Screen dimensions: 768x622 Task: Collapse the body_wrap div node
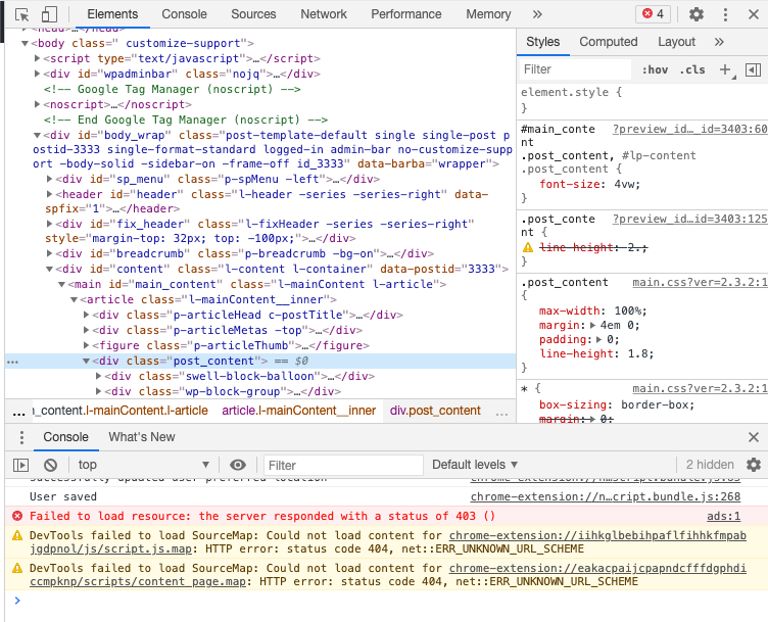pos(37,135)
